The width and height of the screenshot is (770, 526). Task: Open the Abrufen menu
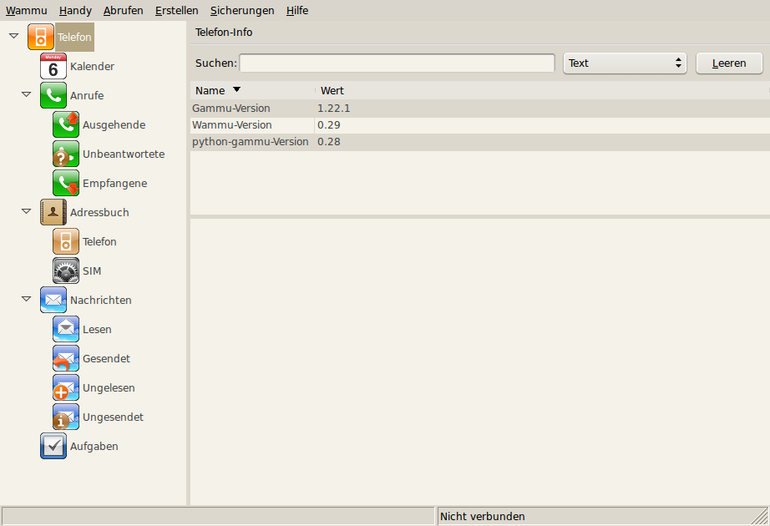pyautogui.click(x=123, y=10)
